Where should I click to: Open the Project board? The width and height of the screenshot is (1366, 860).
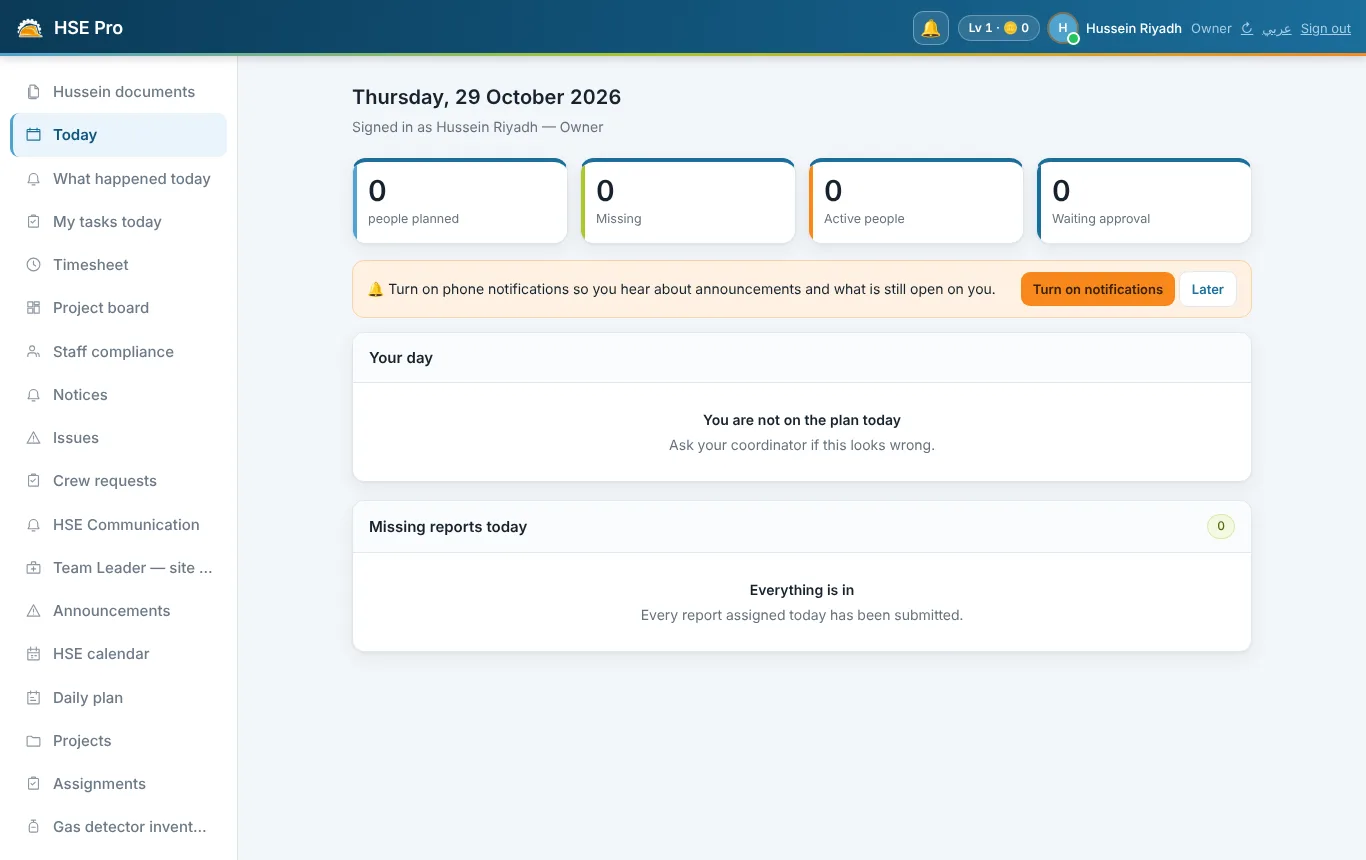(x=118, y=308)
